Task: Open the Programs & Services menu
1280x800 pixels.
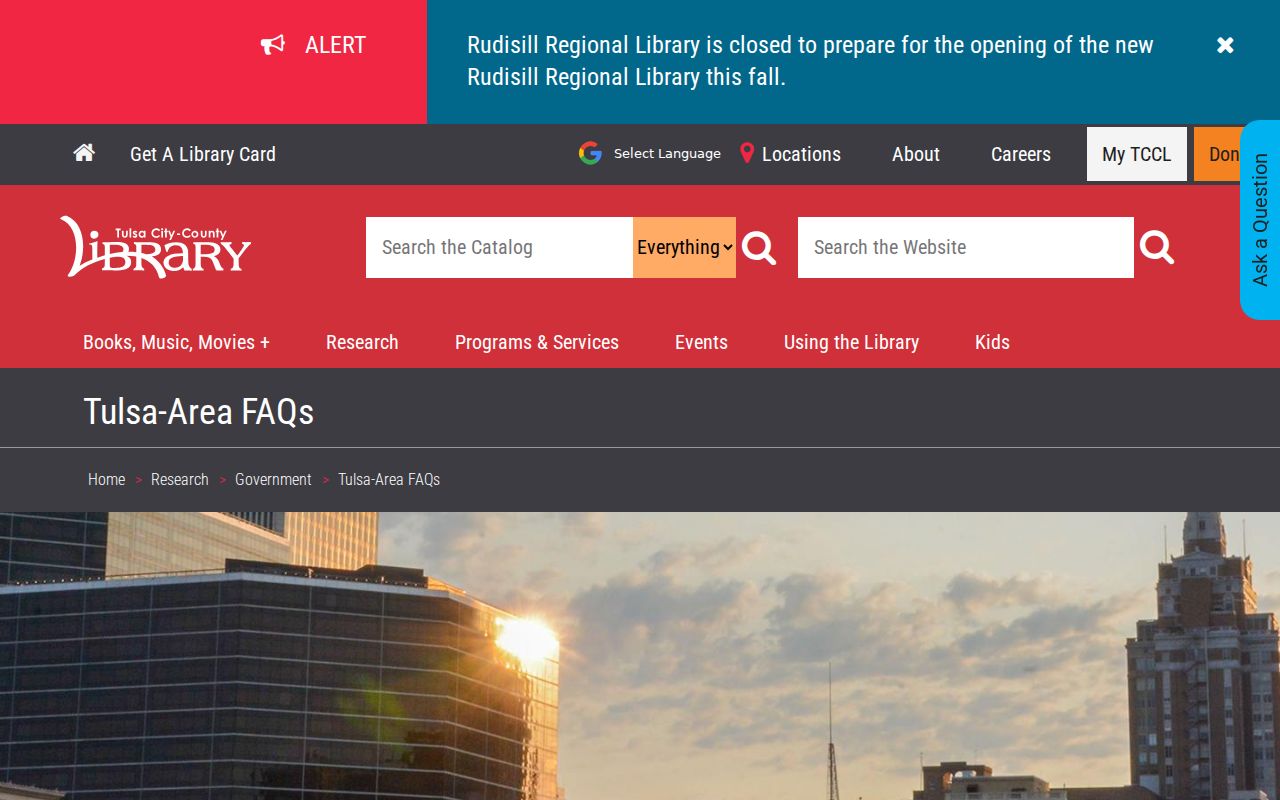Action: tap(537, 342)
